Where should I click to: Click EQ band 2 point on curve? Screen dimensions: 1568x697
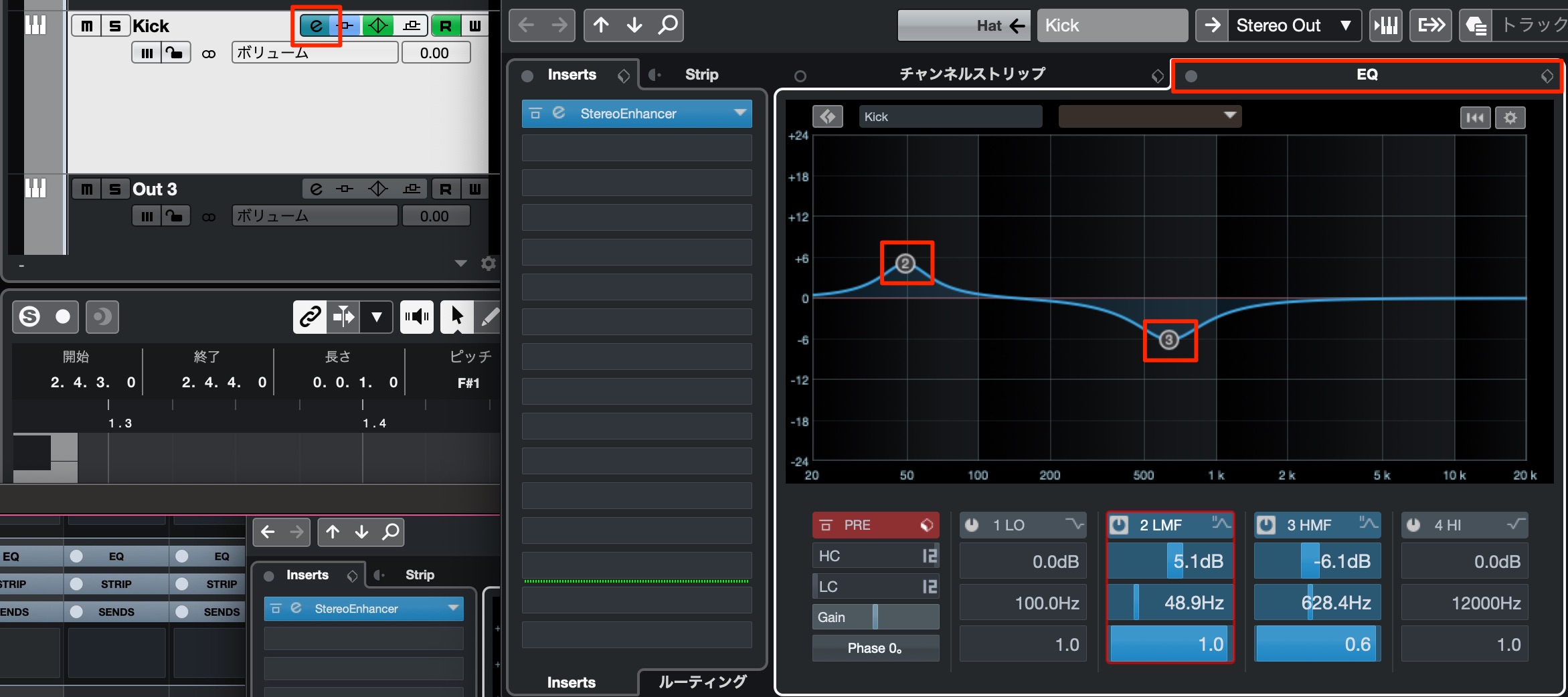point(905,264)
